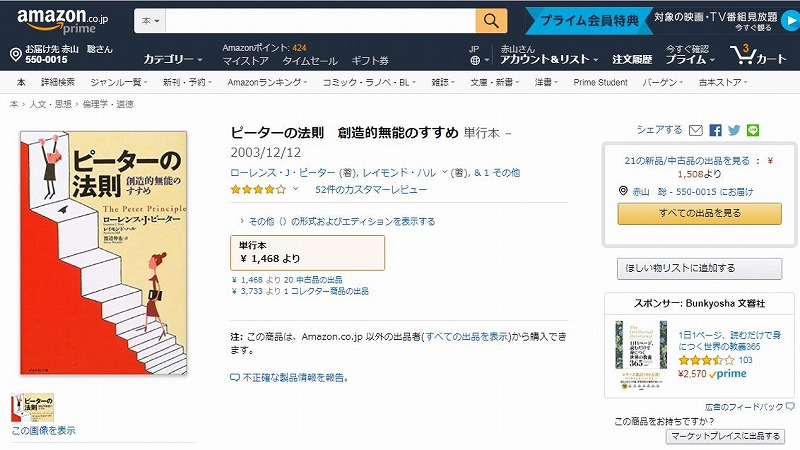The image size is (800, 450).
Task: Click the orange search magnifier button
Action: (x=491, y=21)
